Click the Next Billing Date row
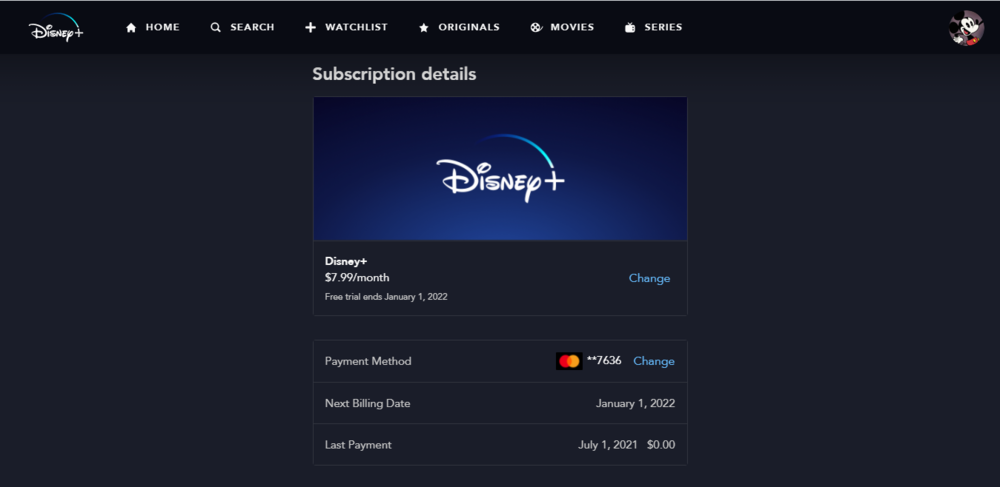Screen dimensions: 1000x487 [500, 403]
